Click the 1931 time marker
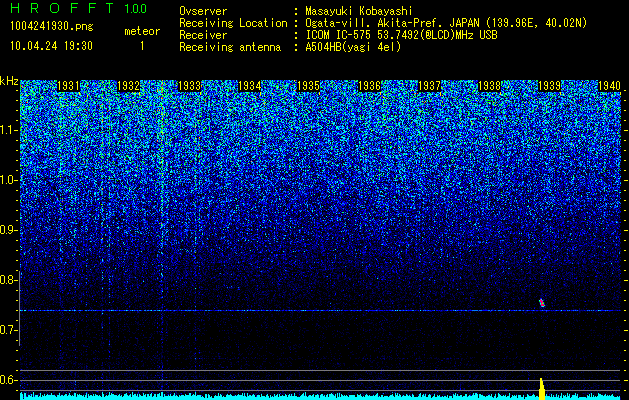The height and width of the screenshot is (400, 629). point(69,86)
